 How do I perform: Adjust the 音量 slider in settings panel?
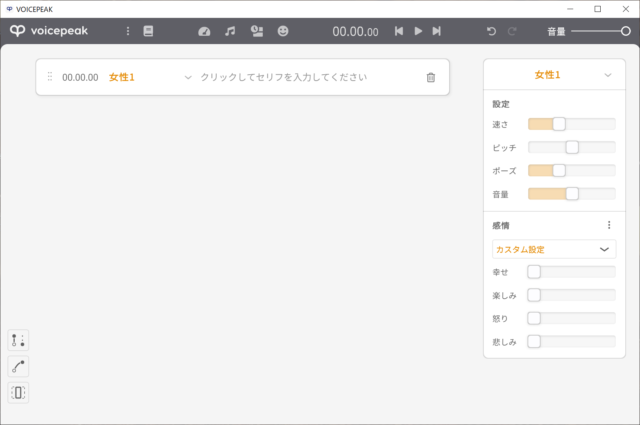tap(571, 194)
